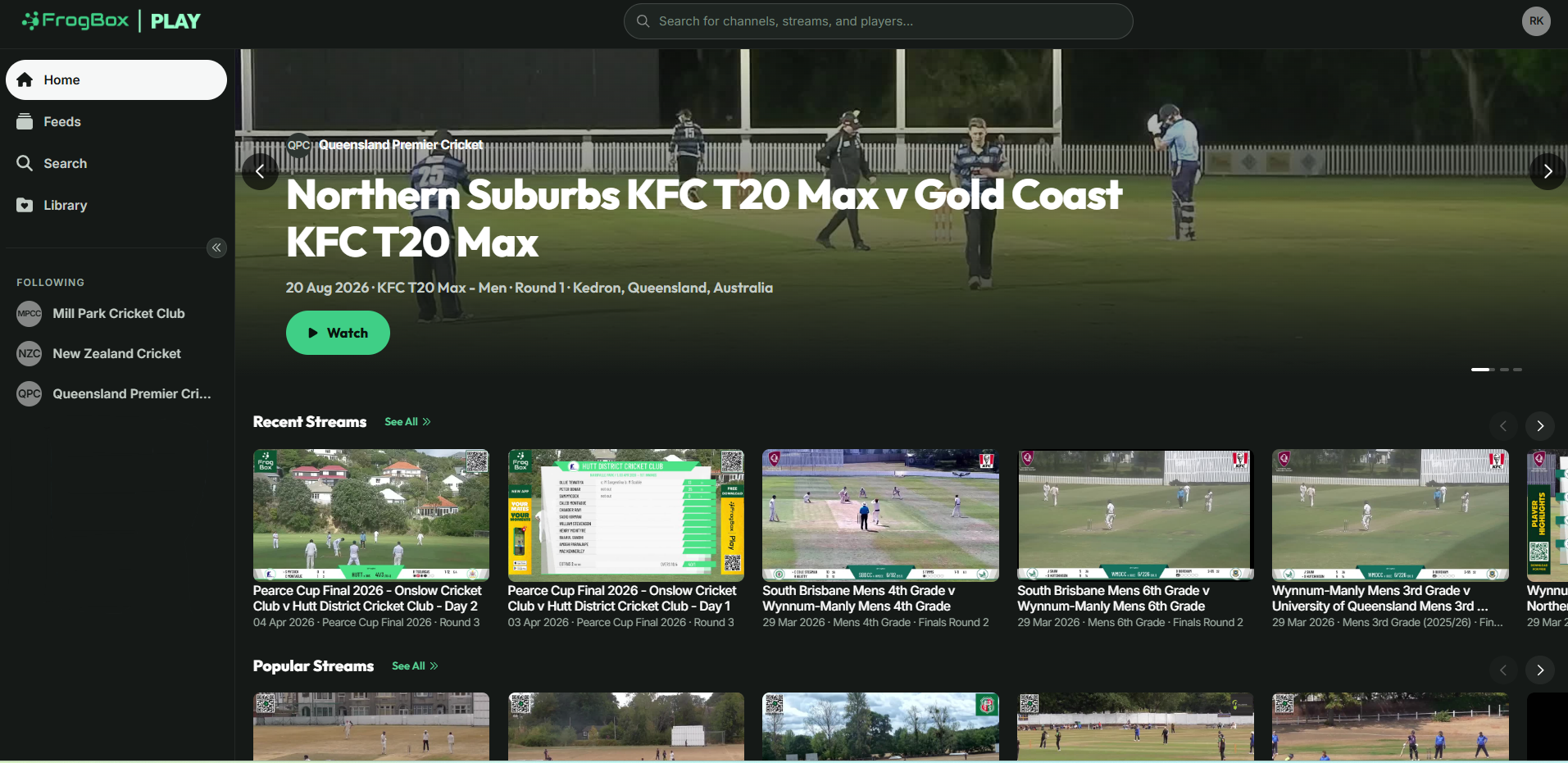Open fifth Popular Streams thumbnail

[1390, 727]
